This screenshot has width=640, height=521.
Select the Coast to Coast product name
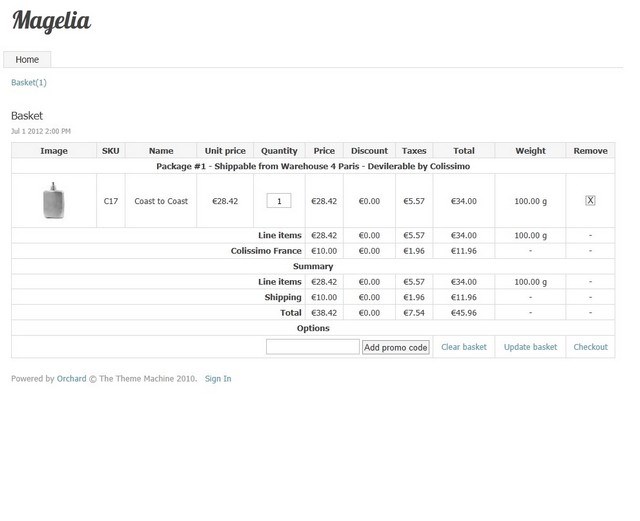(161, 201)
